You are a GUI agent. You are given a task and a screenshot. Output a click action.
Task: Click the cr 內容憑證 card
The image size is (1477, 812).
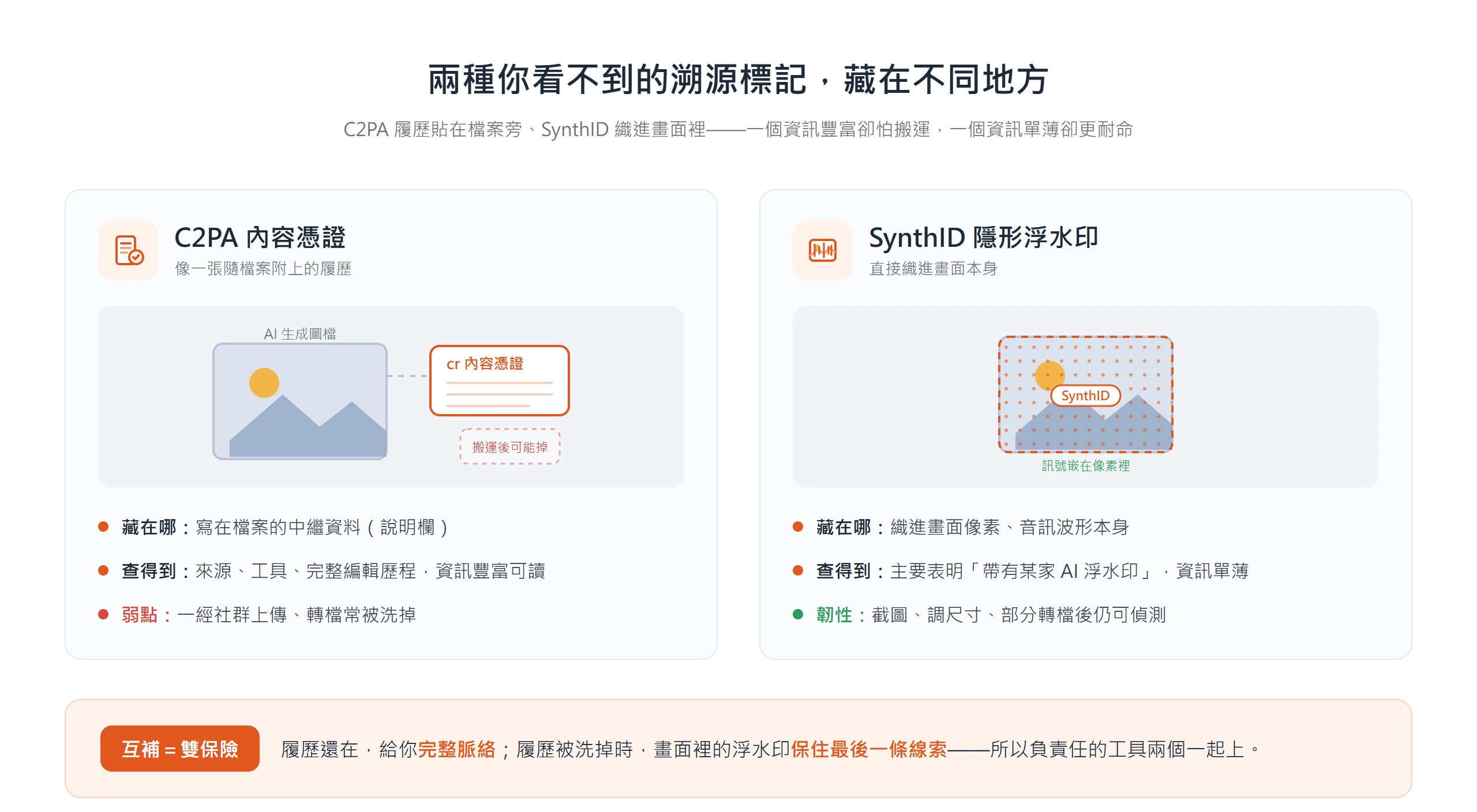(x=500, y=381)
